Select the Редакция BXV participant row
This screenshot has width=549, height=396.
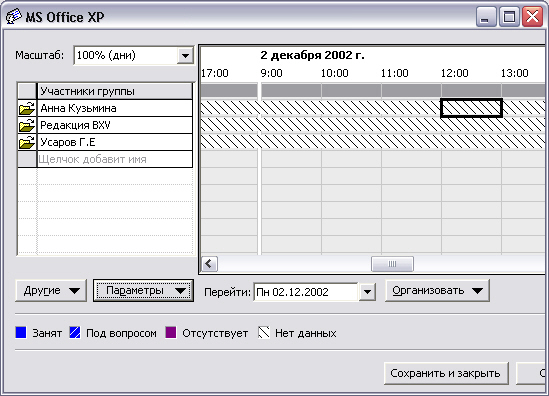[x=115, y=125]
